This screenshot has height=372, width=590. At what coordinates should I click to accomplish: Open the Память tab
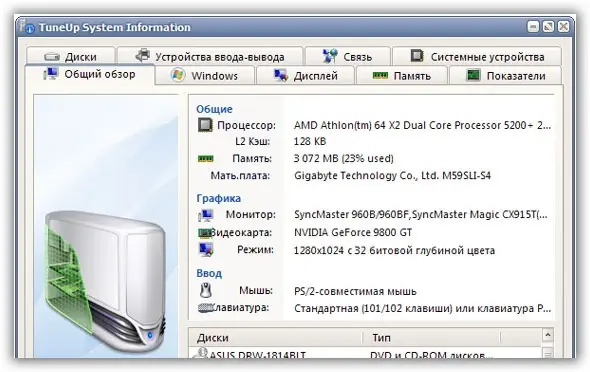coord(401,76)
